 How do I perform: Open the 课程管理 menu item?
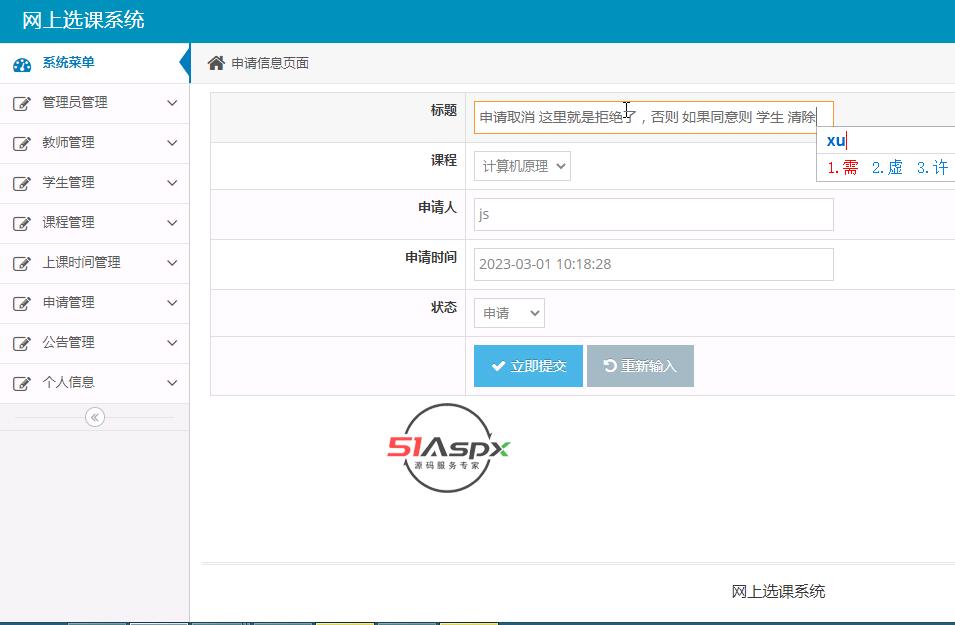tap(94, 223)
